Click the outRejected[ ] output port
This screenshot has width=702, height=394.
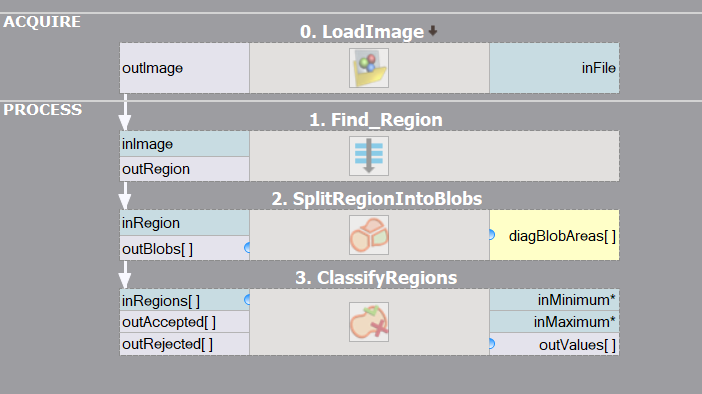tap(184, 344)
